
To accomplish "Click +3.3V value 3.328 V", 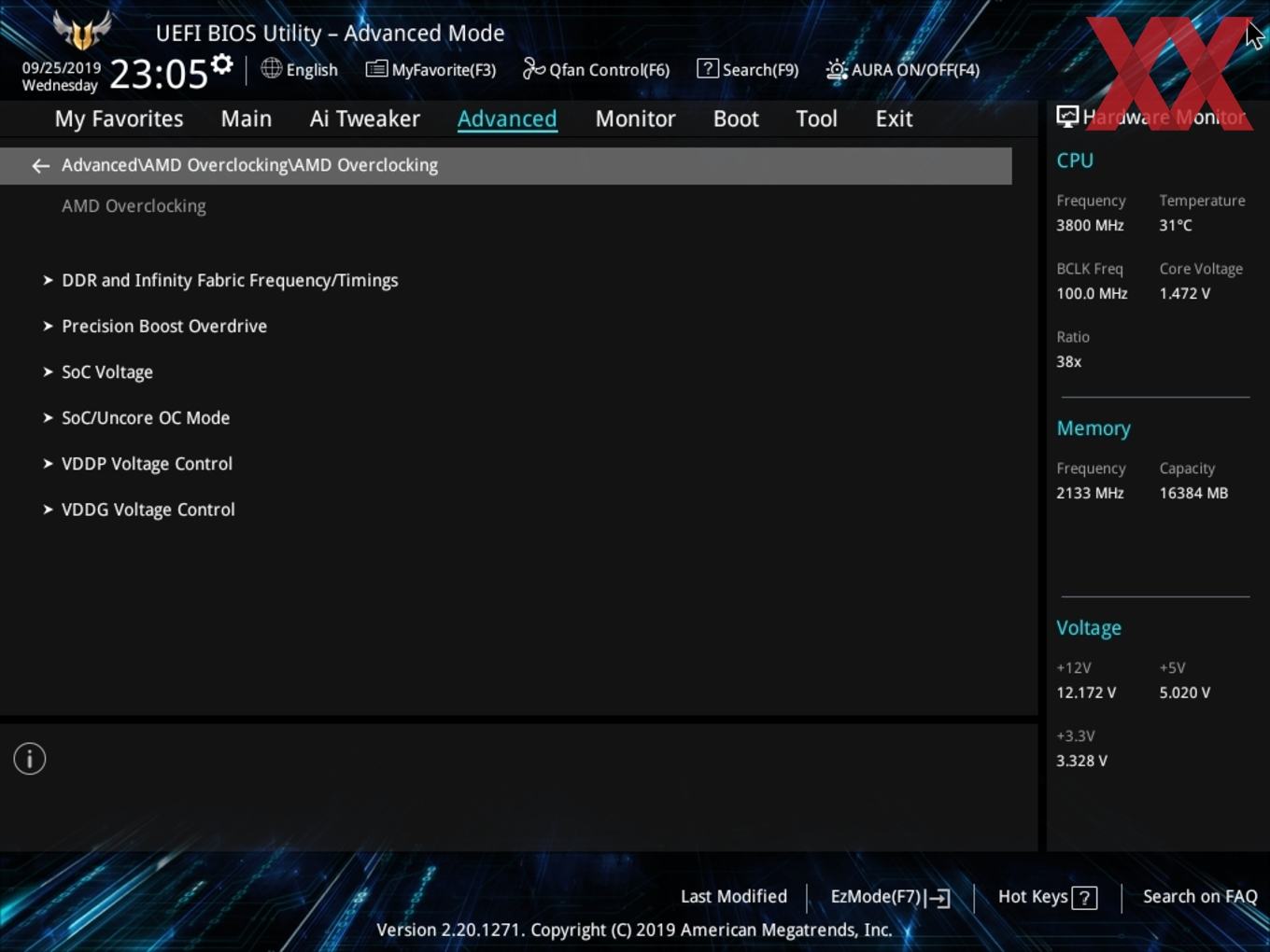I will tap(1081, 761).
